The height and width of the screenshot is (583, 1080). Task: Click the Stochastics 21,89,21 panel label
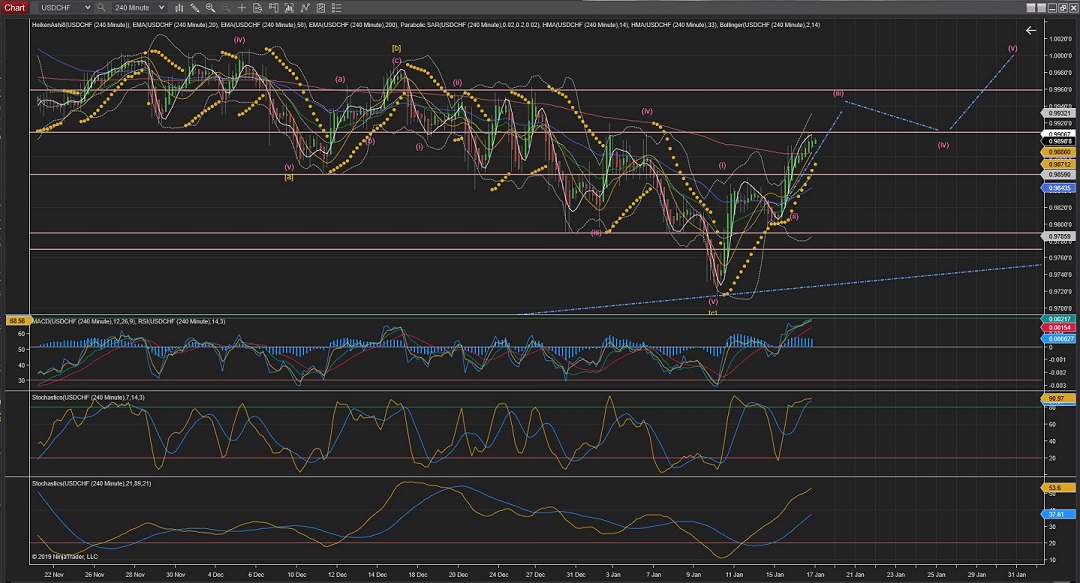[92, 484]
